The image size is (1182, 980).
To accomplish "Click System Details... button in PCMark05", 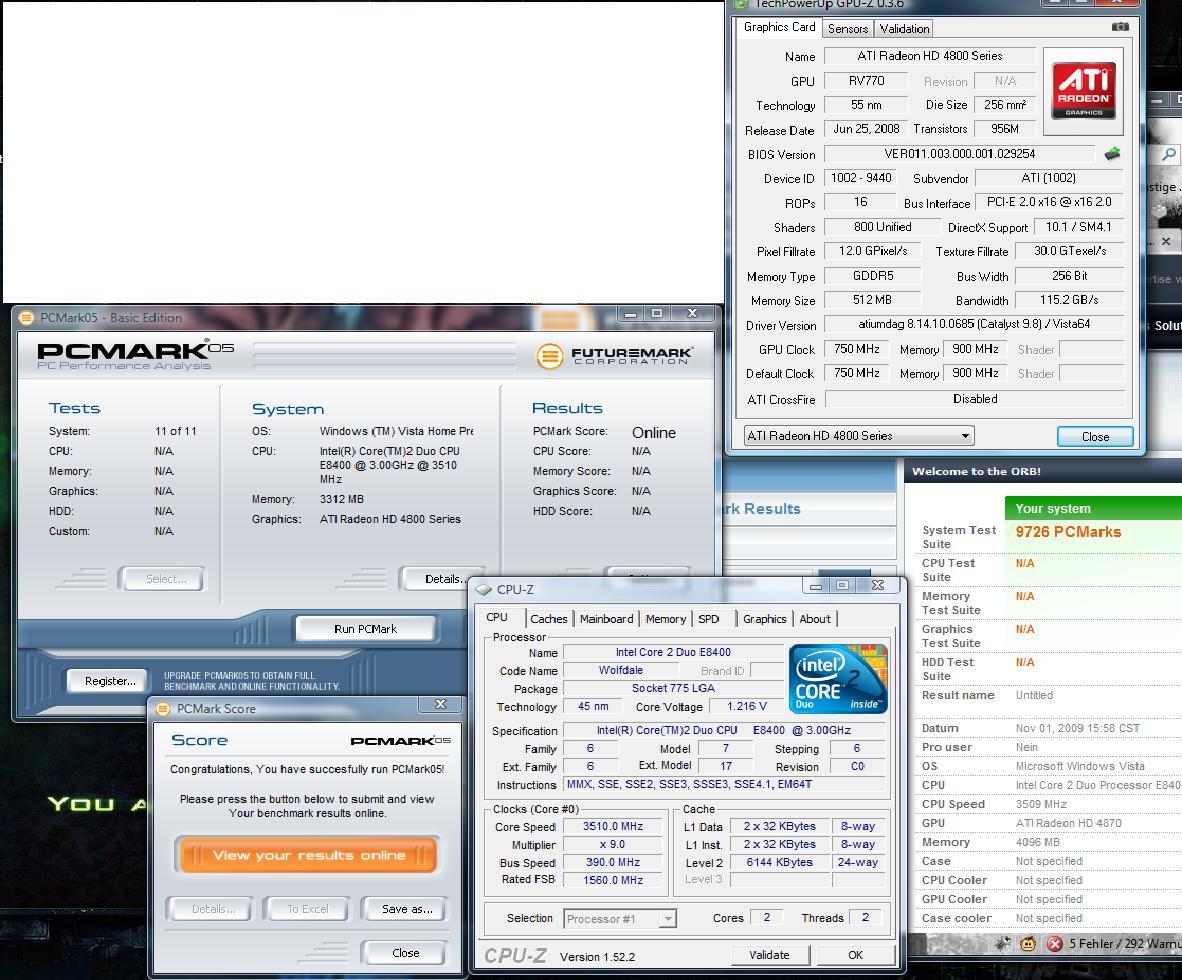I will (442, 579).
